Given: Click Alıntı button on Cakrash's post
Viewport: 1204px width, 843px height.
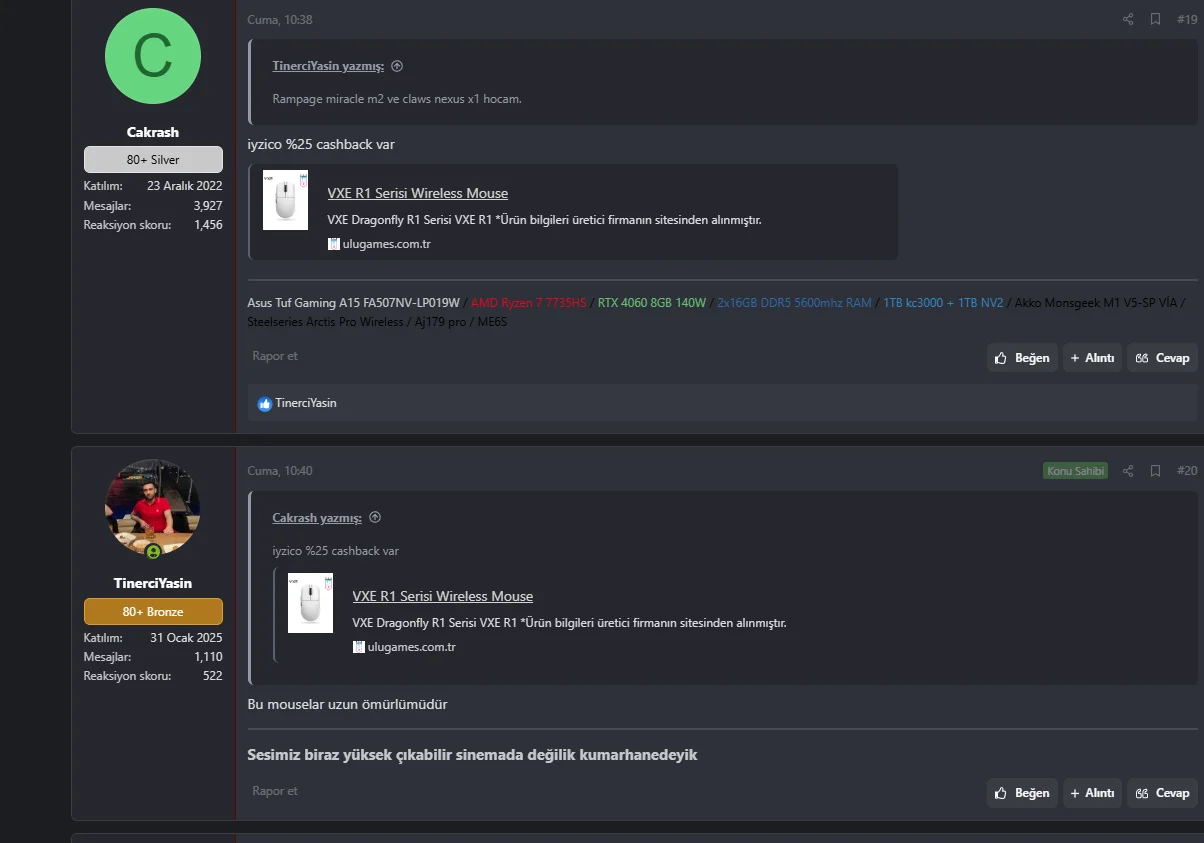Looking at the screenshot, I should [1091, 358].
